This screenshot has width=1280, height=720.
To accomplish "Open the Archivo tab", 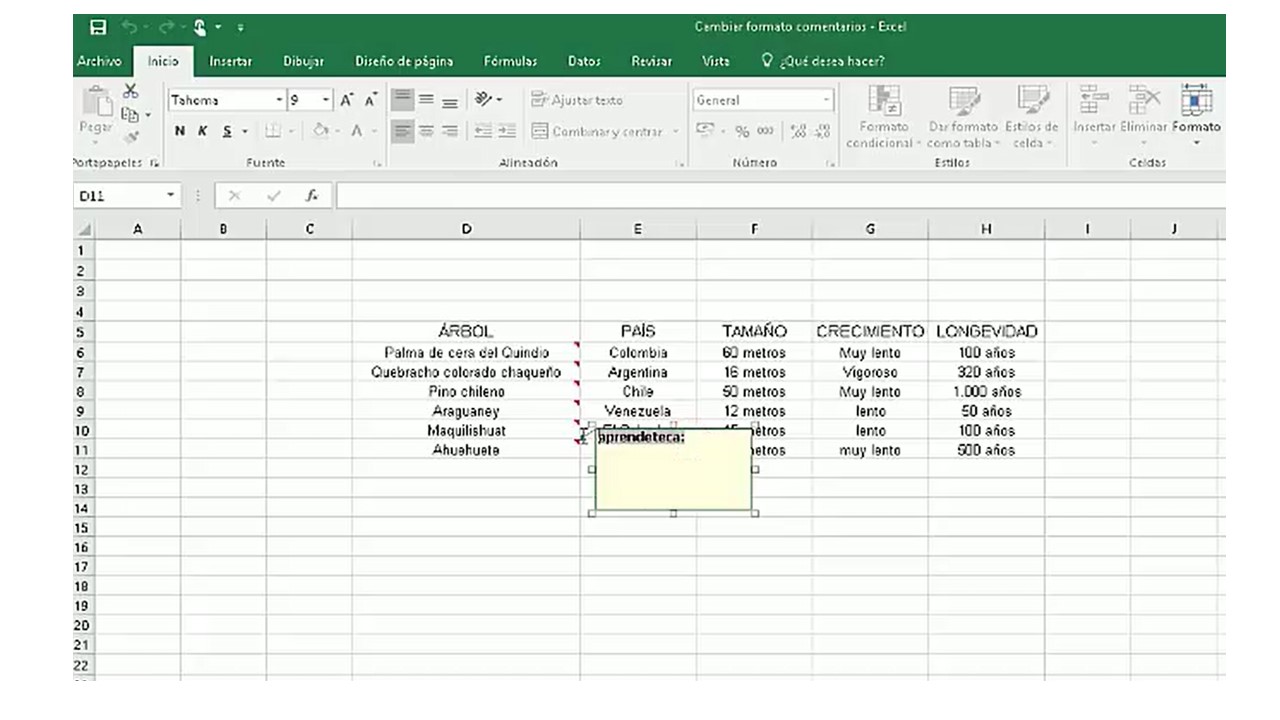I will pyautogui.click(x=99, y=61).
